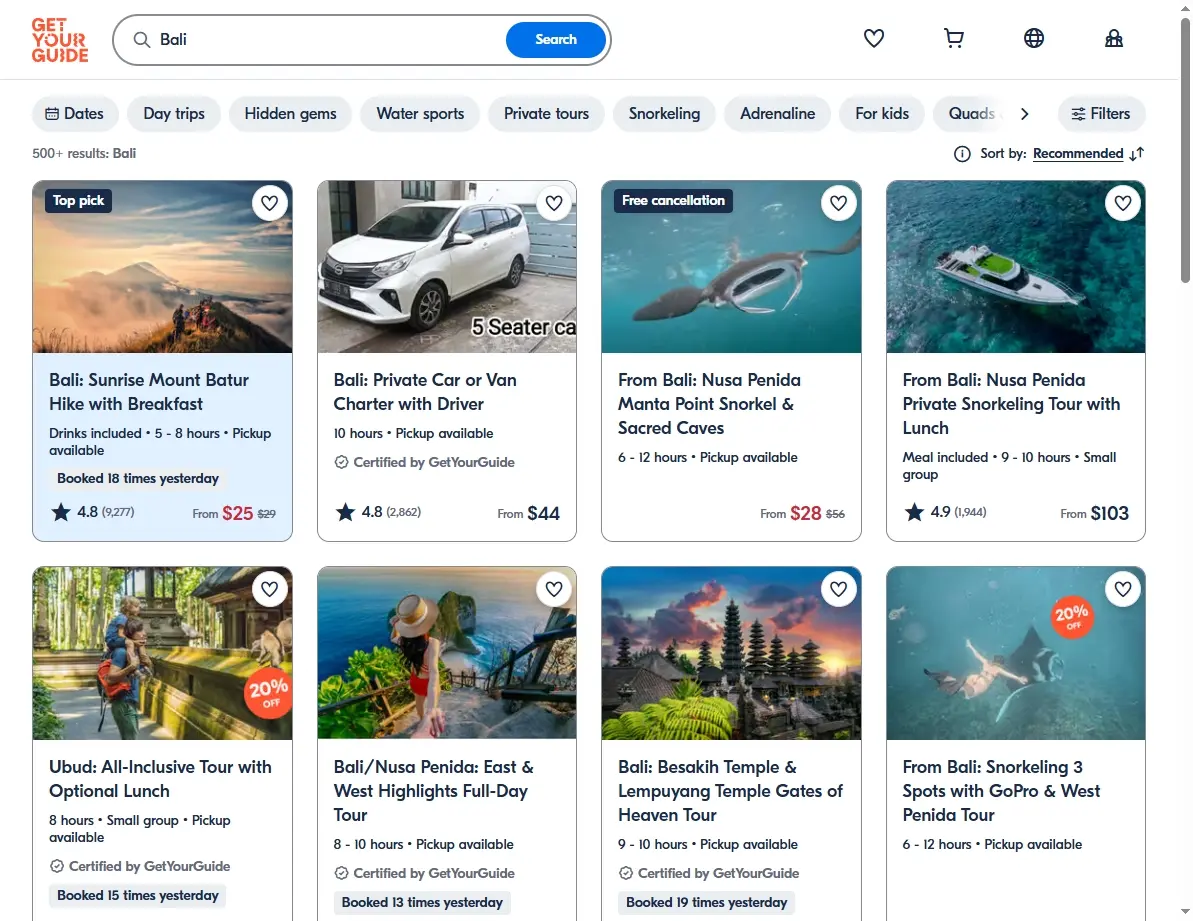Open the language globe icon

(x=1033, y=38)
